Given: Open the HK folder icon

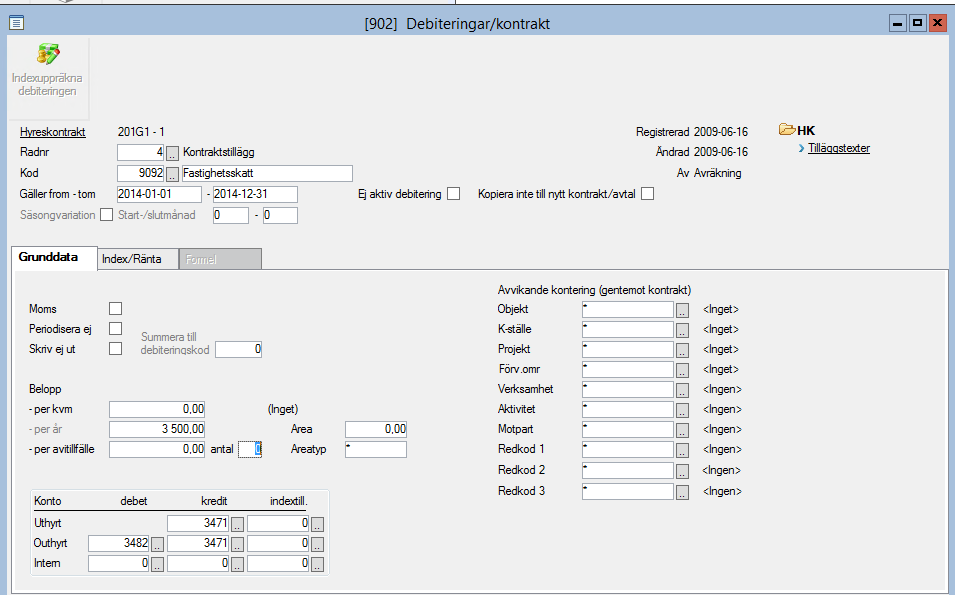Looking at the screenshot, I should [787, 130].
